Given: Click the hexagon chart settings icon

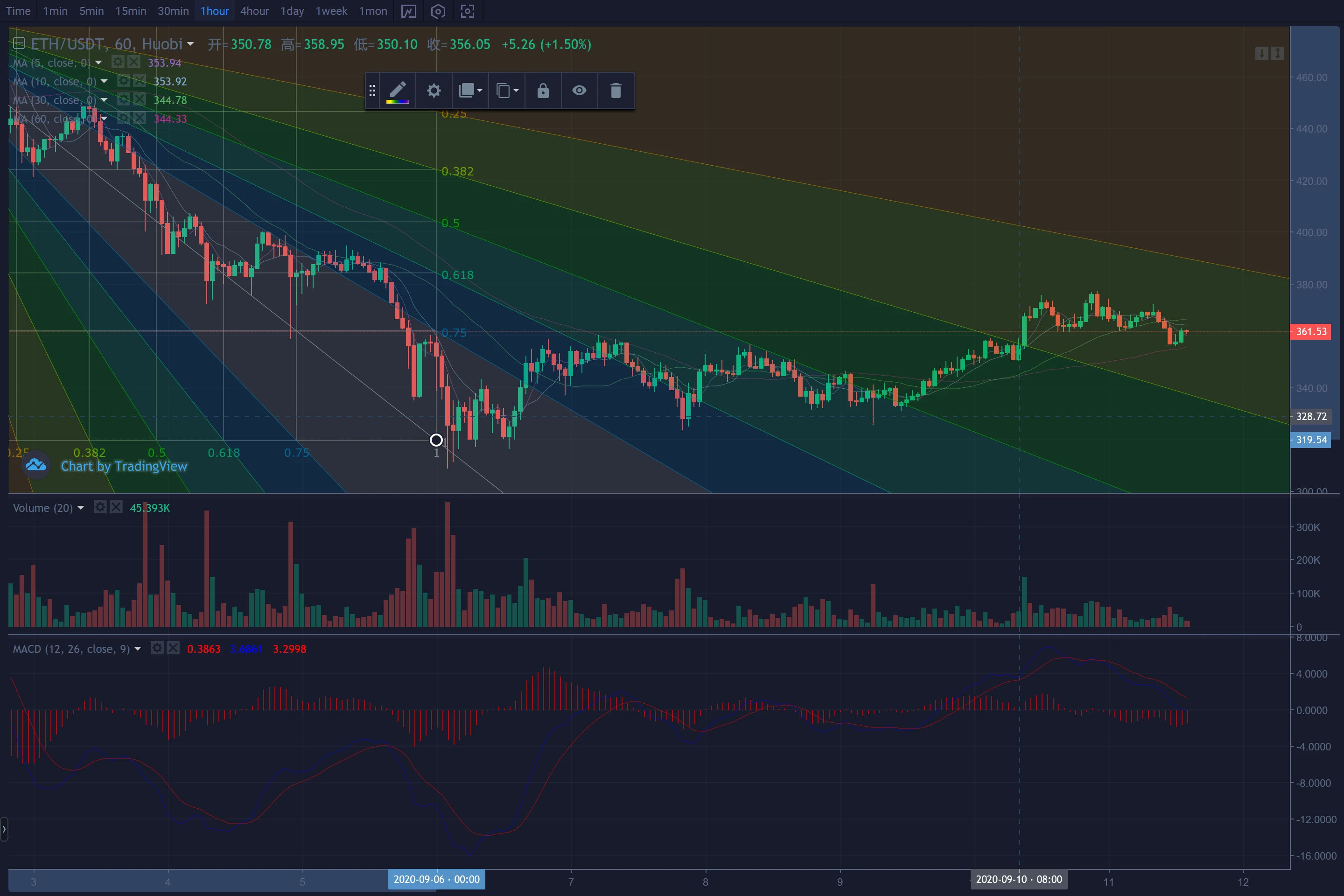Looking at the screenshot, I should point(438,11).
